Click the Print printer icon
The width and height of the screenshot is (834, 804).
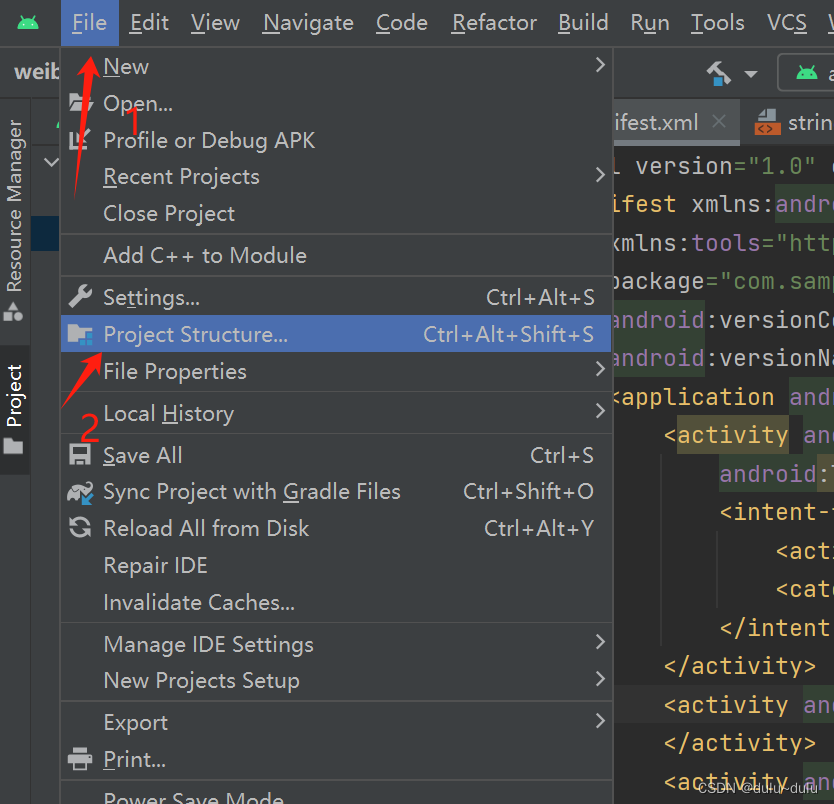pos(80,759)
